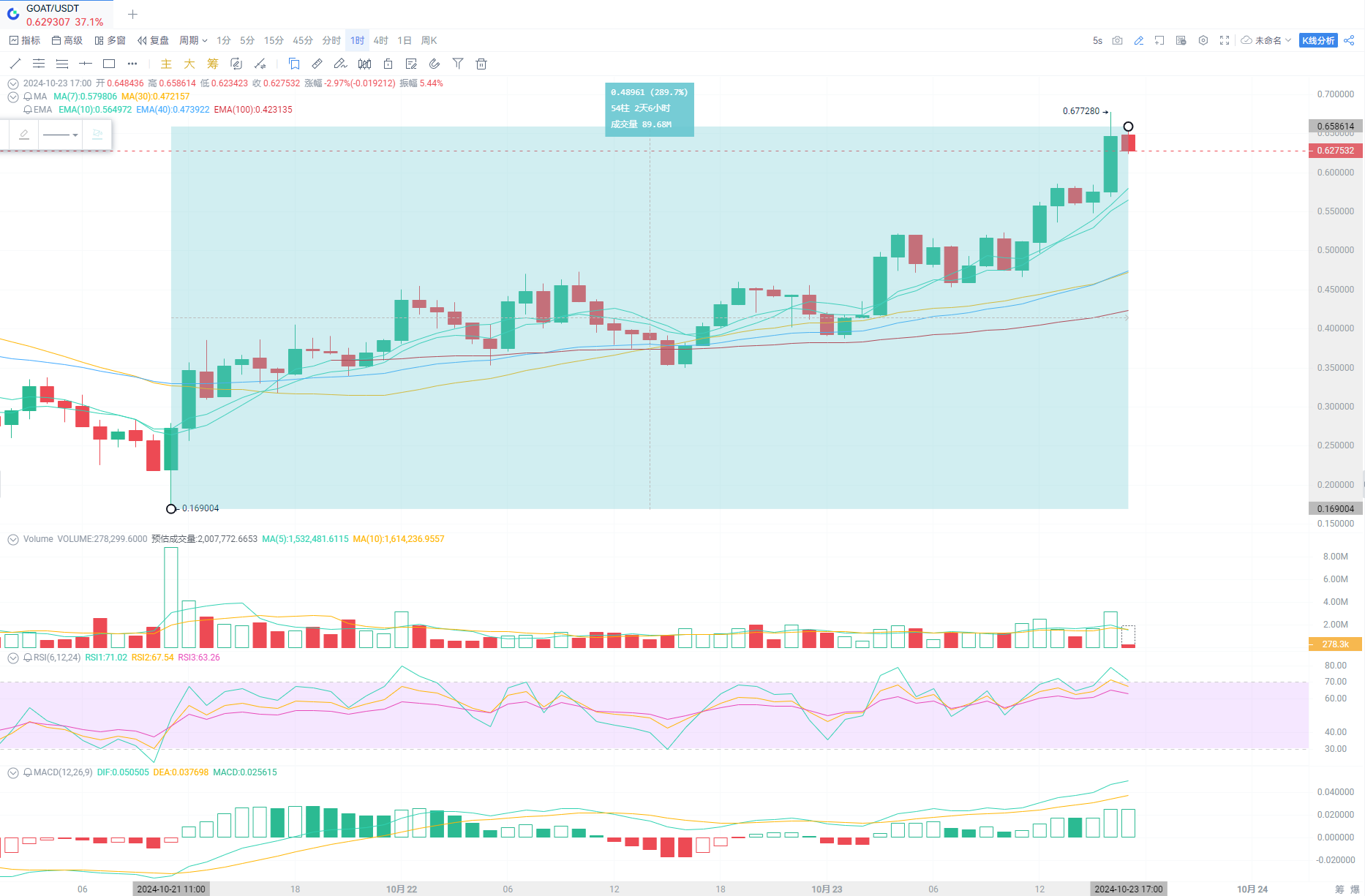Open more drawing tools (three dots)
Viewport: 1365px width, 896px height.
click(x=132, y=64)
